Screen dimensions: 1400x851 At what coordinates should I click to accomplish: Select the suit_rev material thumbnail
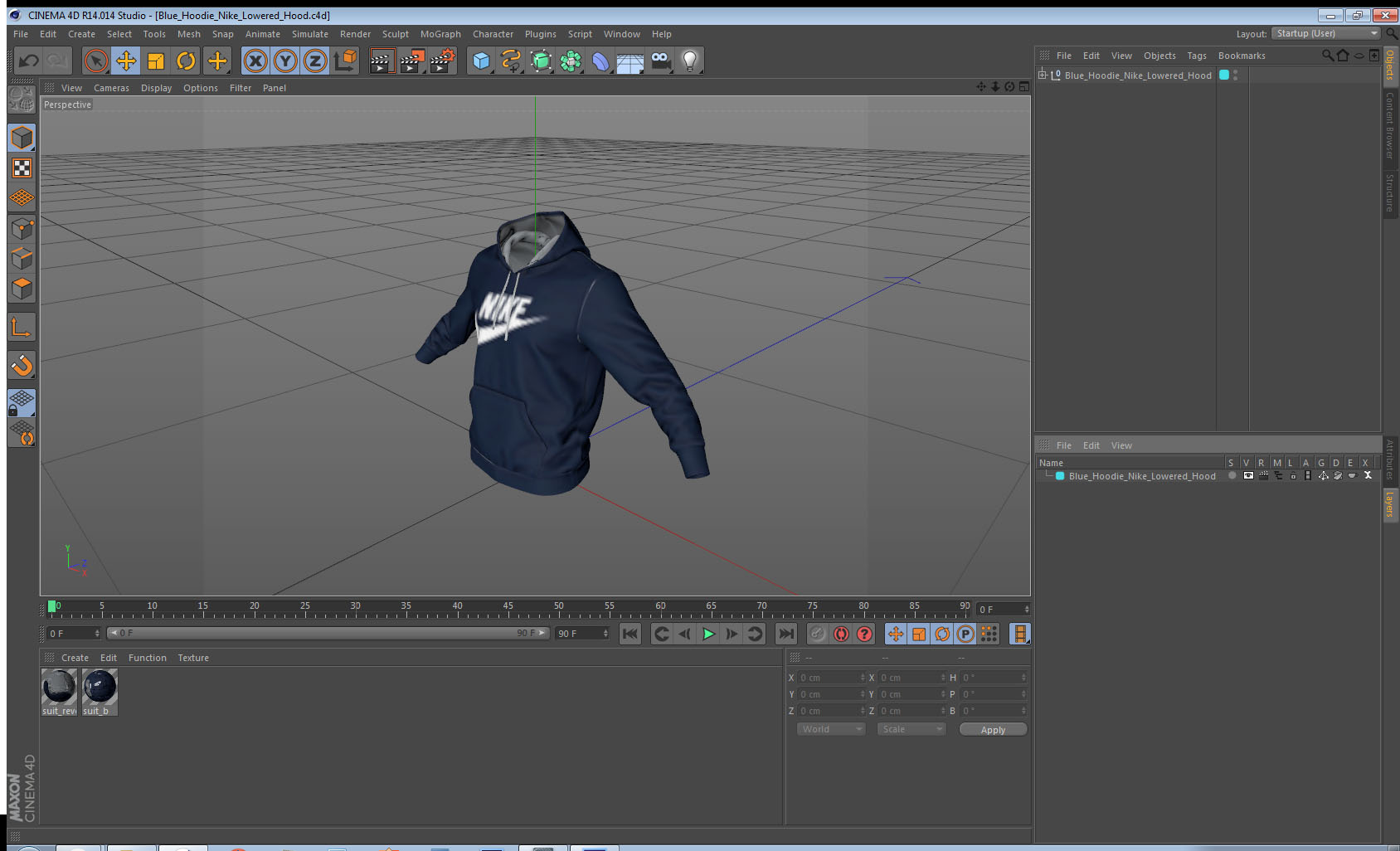coord(59,692)
